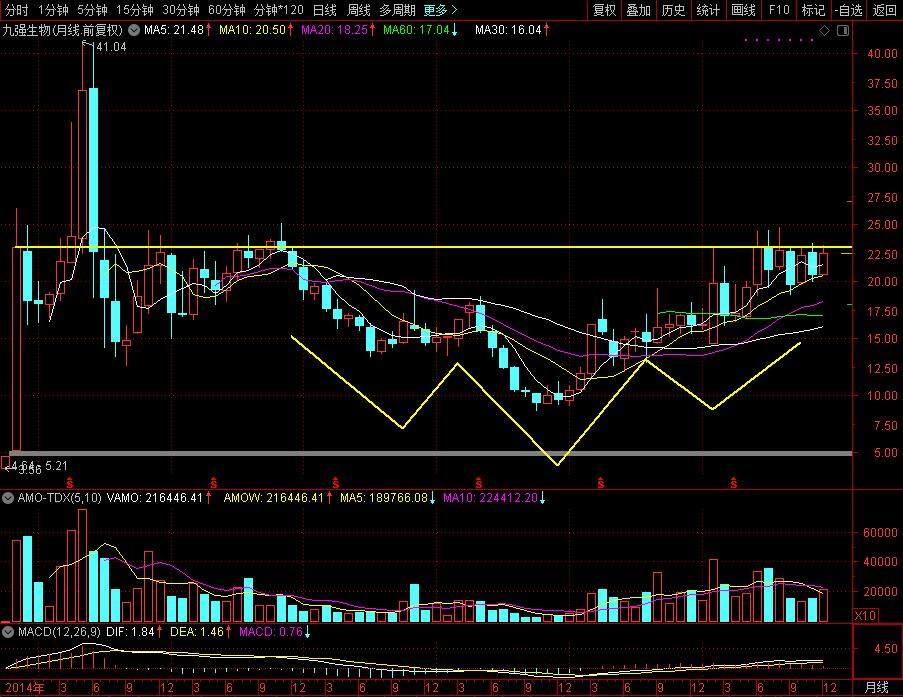Viewport: 903px width, 697px height.
Task: Click the X10 volume scale label
Action: pyautogui.click(x=865, y=615)
